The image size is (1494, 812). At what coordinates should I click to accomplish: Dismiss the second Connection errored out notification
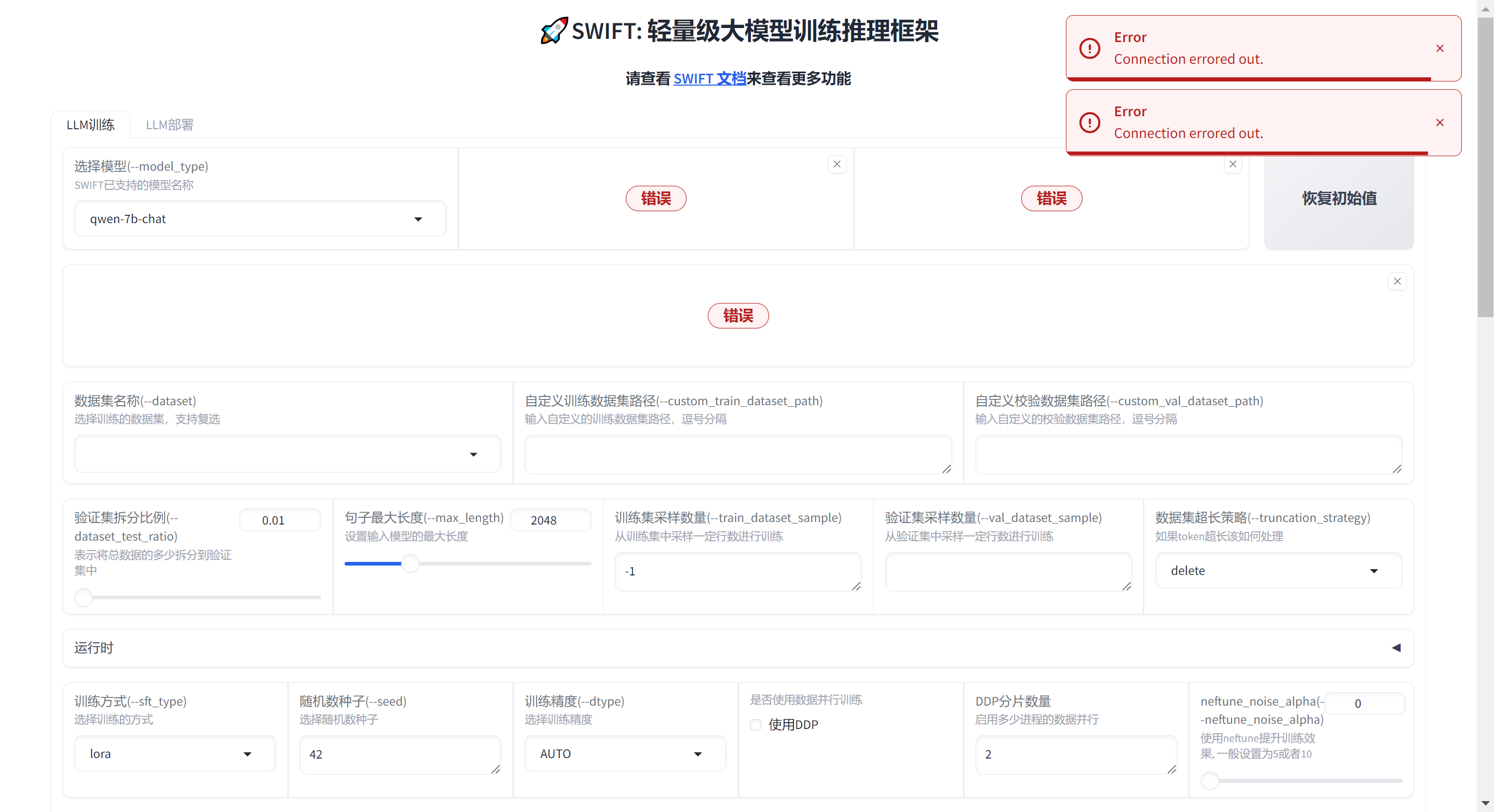[1440, 122]
